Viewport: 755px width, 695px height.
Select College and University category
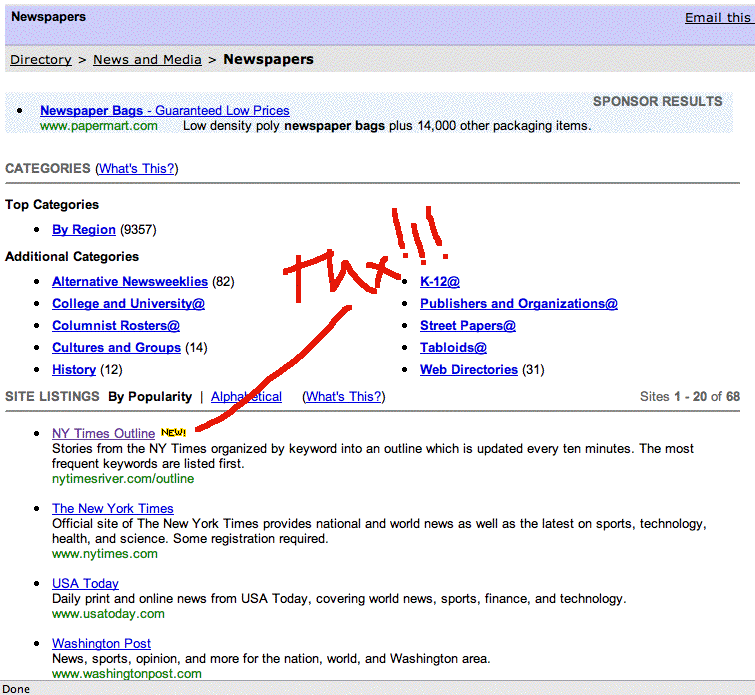[x=128, y=304]
